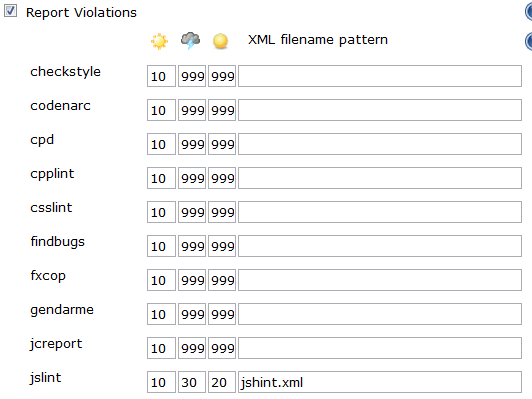This screenshot has width=532, height=399.
Task: Select jslint stormy threshold value 30
Action: pyautogui.click(x=192, y=382)
